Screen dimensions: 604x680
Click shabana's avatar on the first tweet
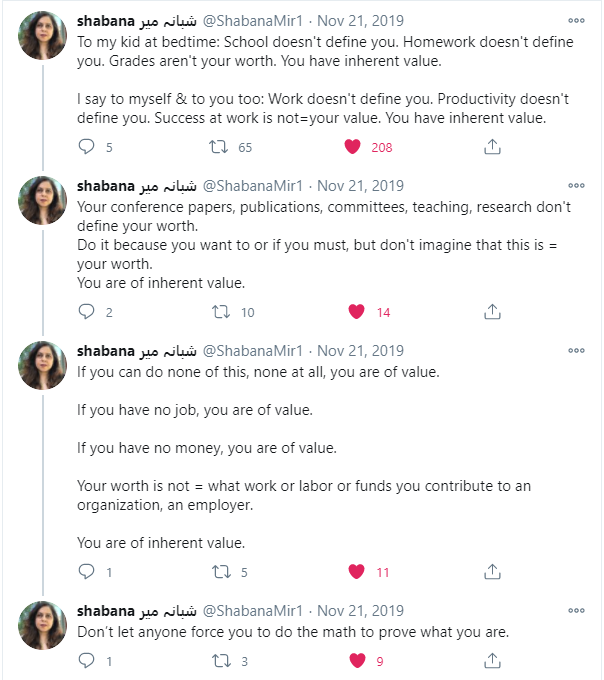click(x=43, y=36)
